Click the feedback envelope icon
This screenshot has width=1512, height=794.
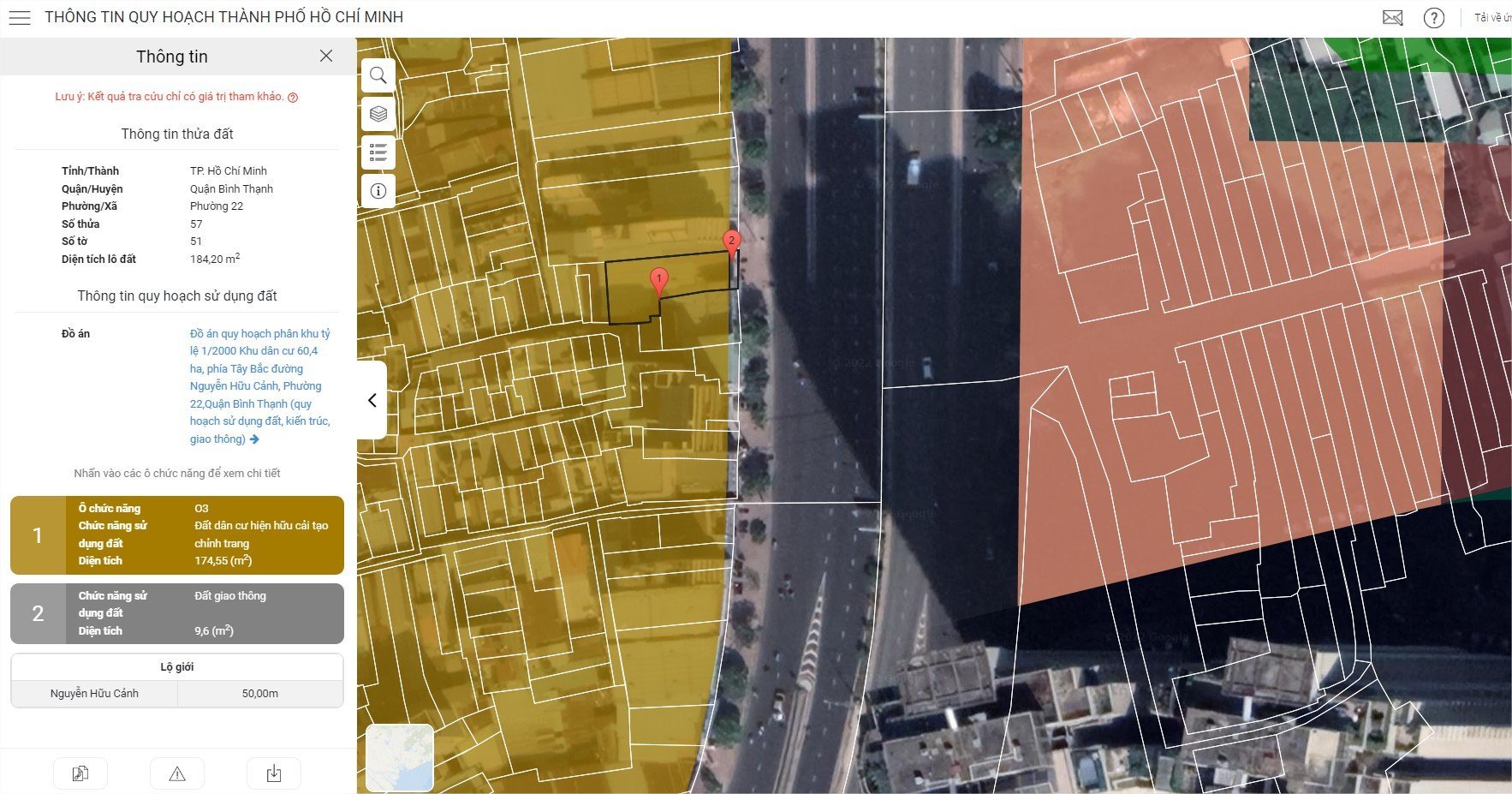coord(1393,18)
